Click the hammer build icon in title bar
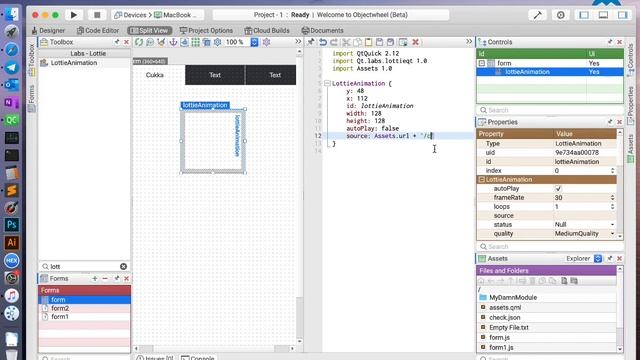The width and height of the screenshot is (640, 360). pyautogui.click(x=538, y=15)
